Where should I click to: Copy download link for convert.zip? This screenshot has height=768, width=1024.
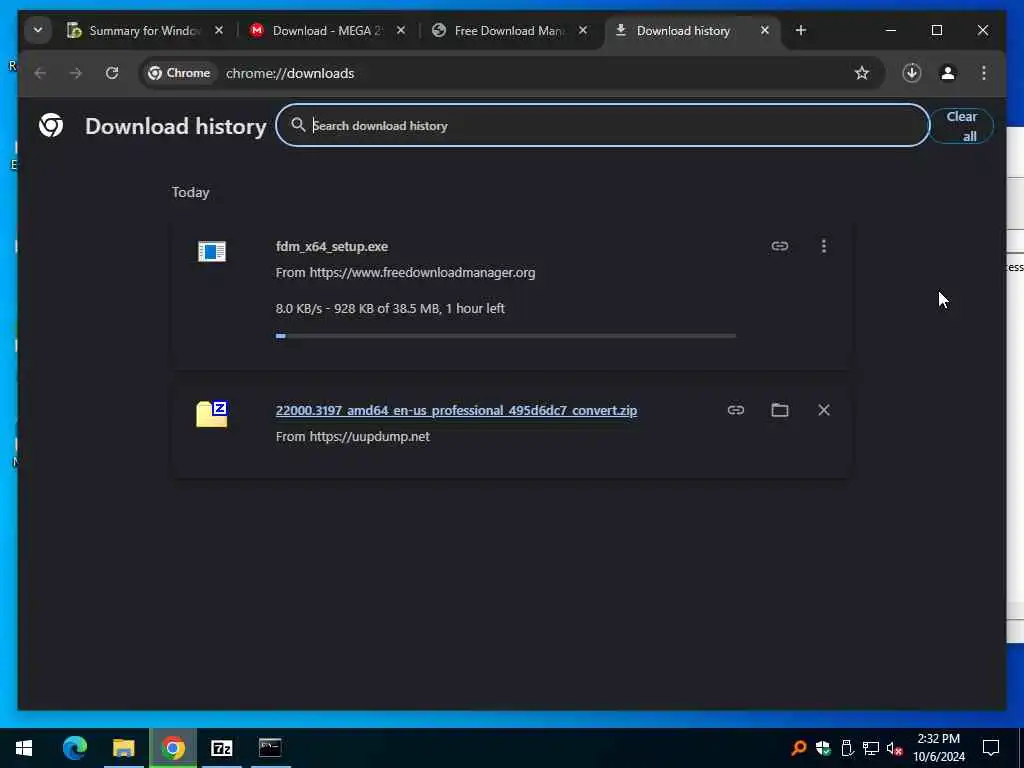click(736, 410)
